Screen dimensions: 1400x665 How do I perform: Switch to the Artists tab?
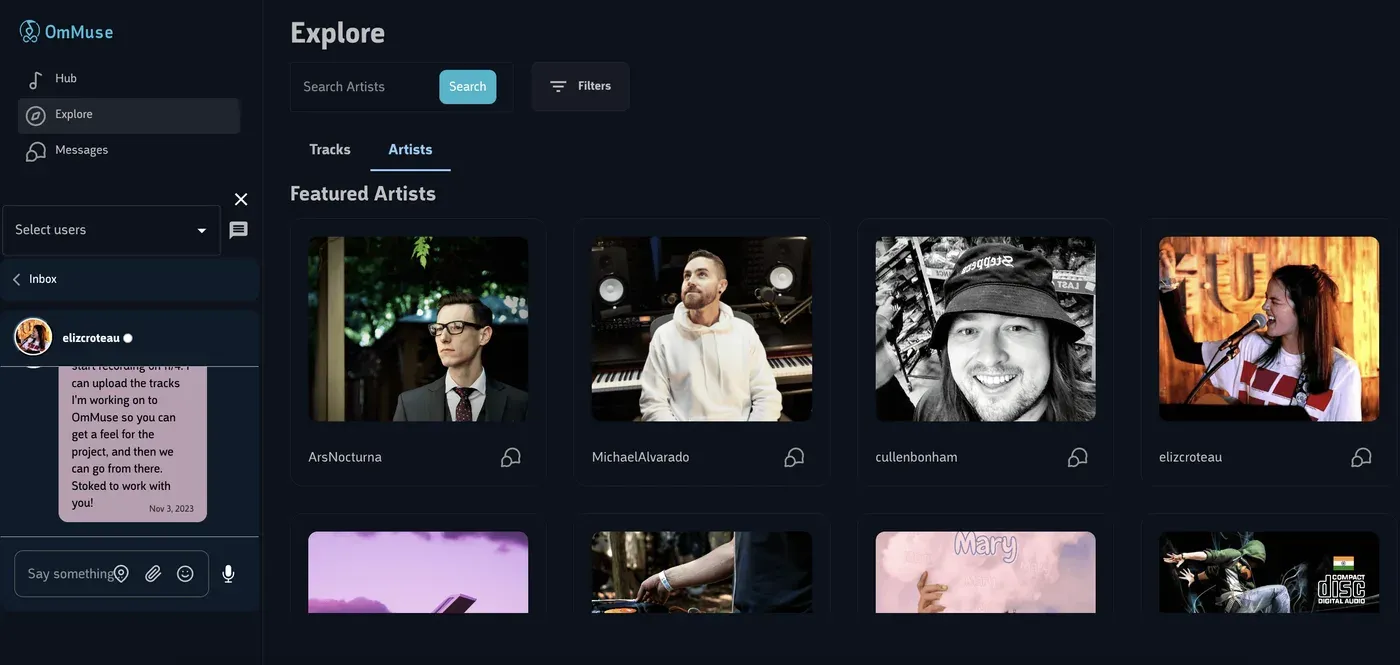pos(410,149)
